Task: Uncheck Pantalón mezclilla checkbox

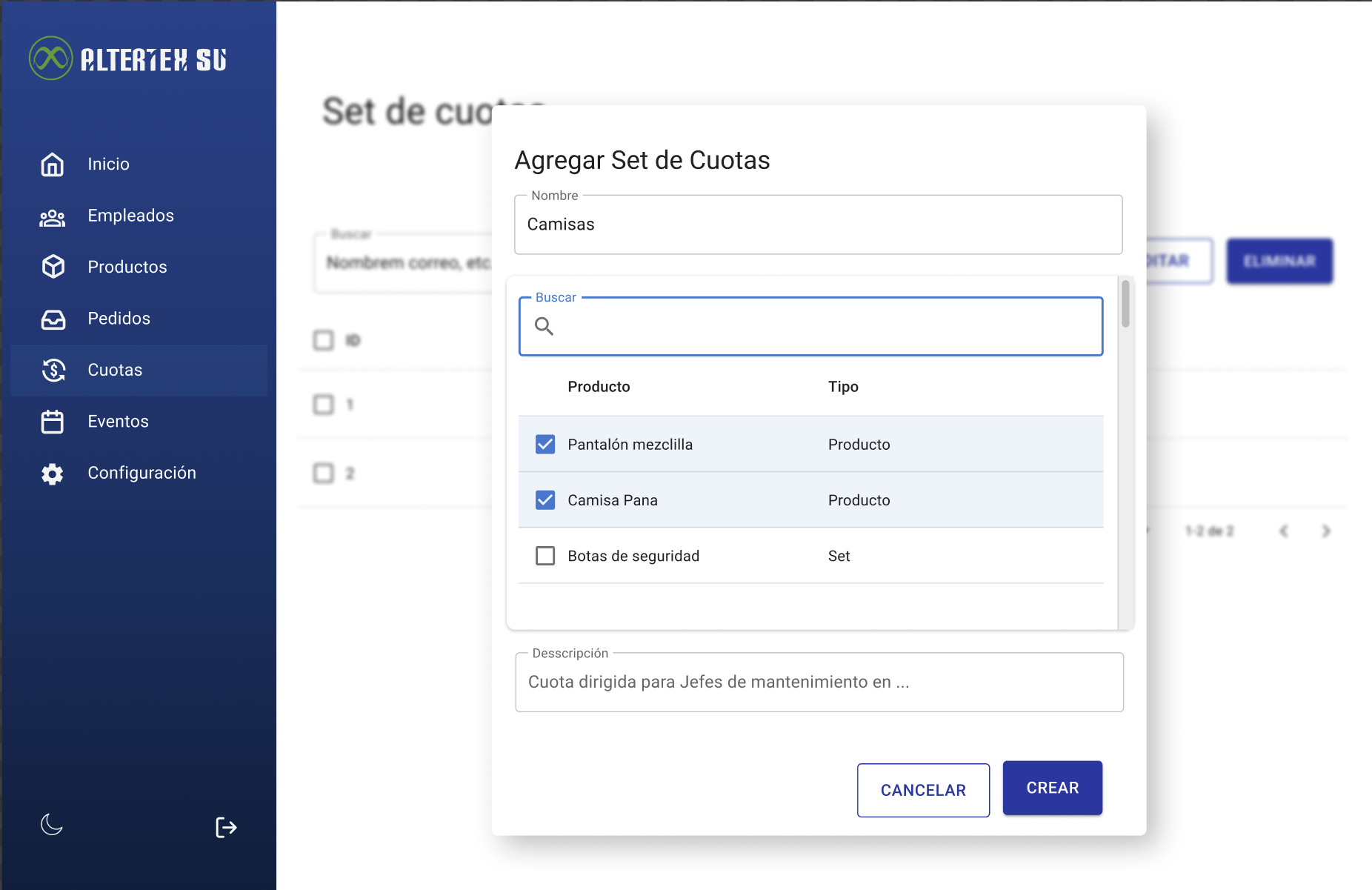Action: pos(545,444)
